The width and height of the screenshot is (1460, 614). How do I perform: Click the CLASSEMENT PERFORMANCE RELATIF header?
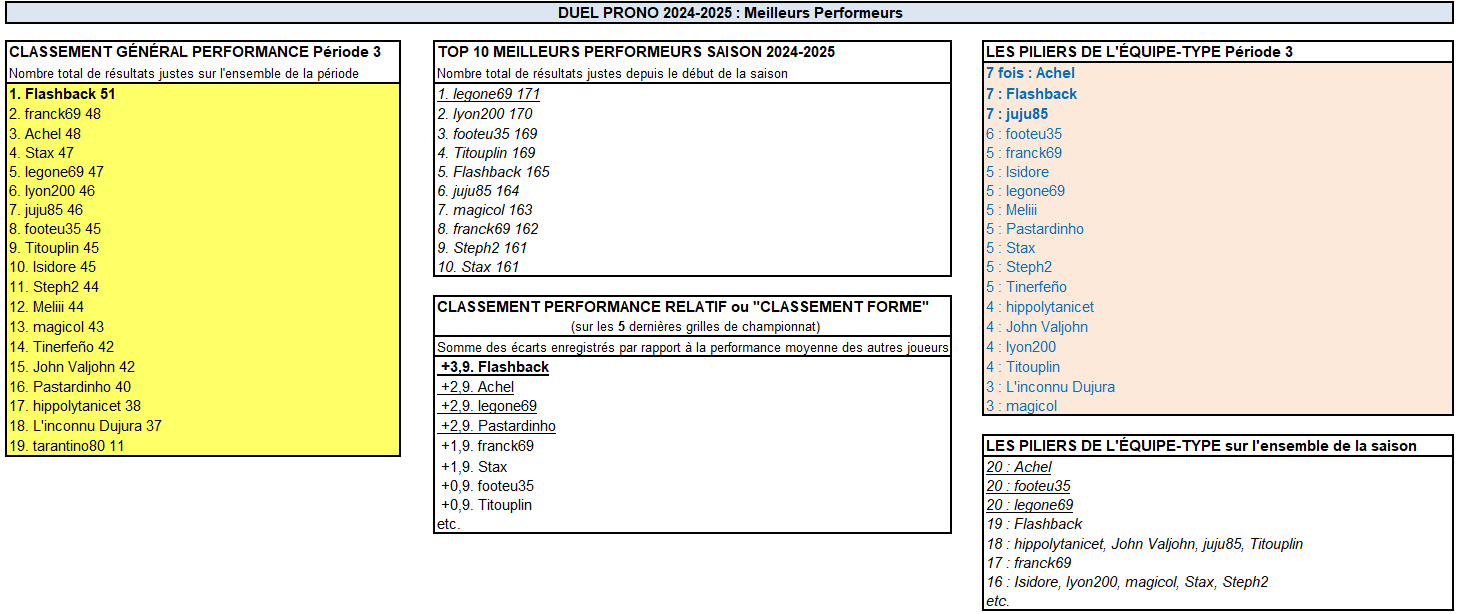[683, 307]
